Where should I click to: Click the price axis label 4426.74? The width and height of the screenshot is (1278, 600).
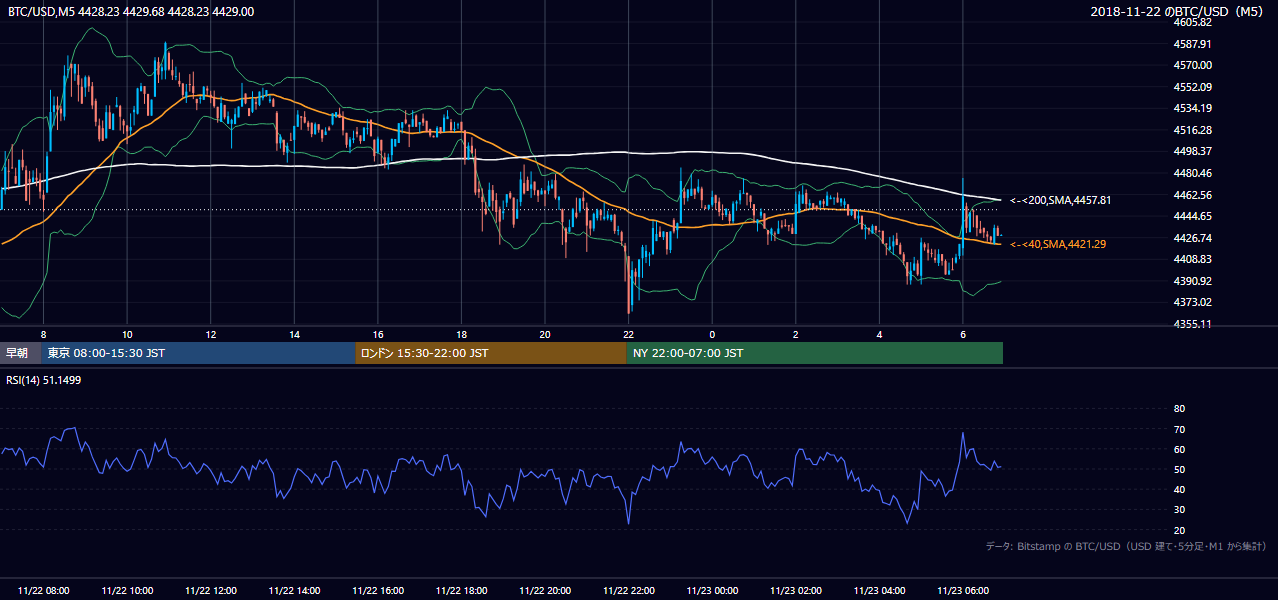pyautogui.click(x=1193, y=238)
